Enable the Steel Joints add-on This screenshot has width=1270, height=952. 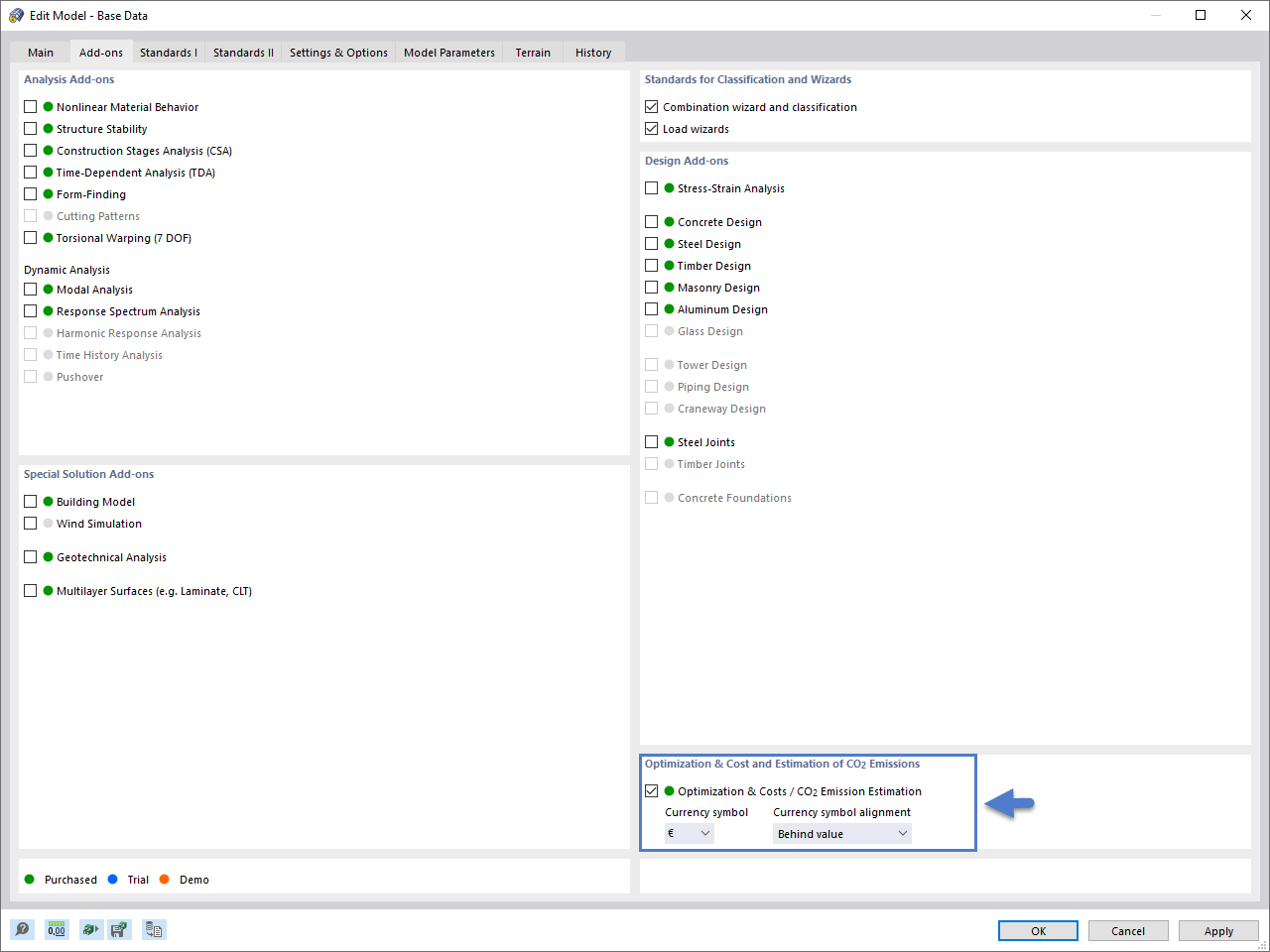click(651, 442)
